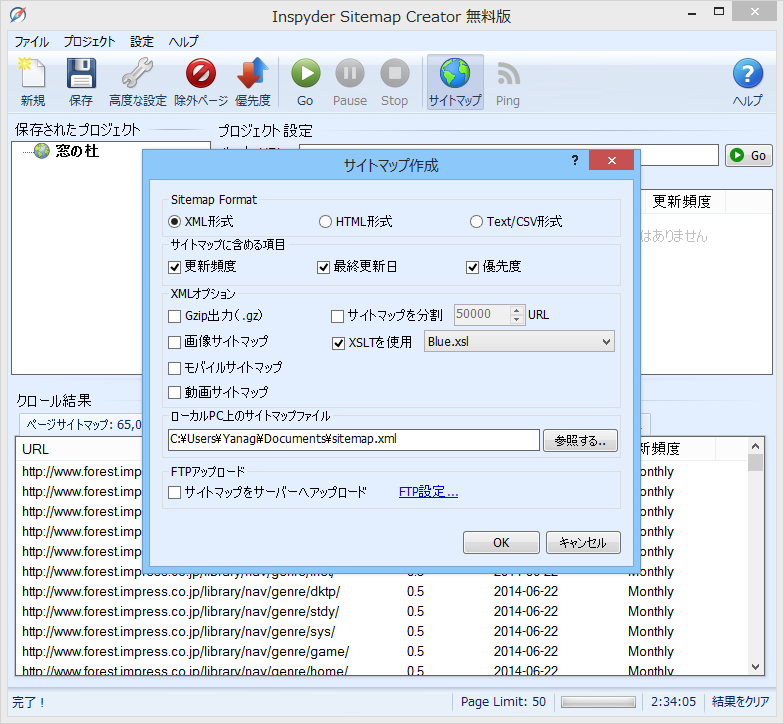784x724 pixels.
Task: Select row with genre/sys/ URL
Action: [x=382, y=632]
